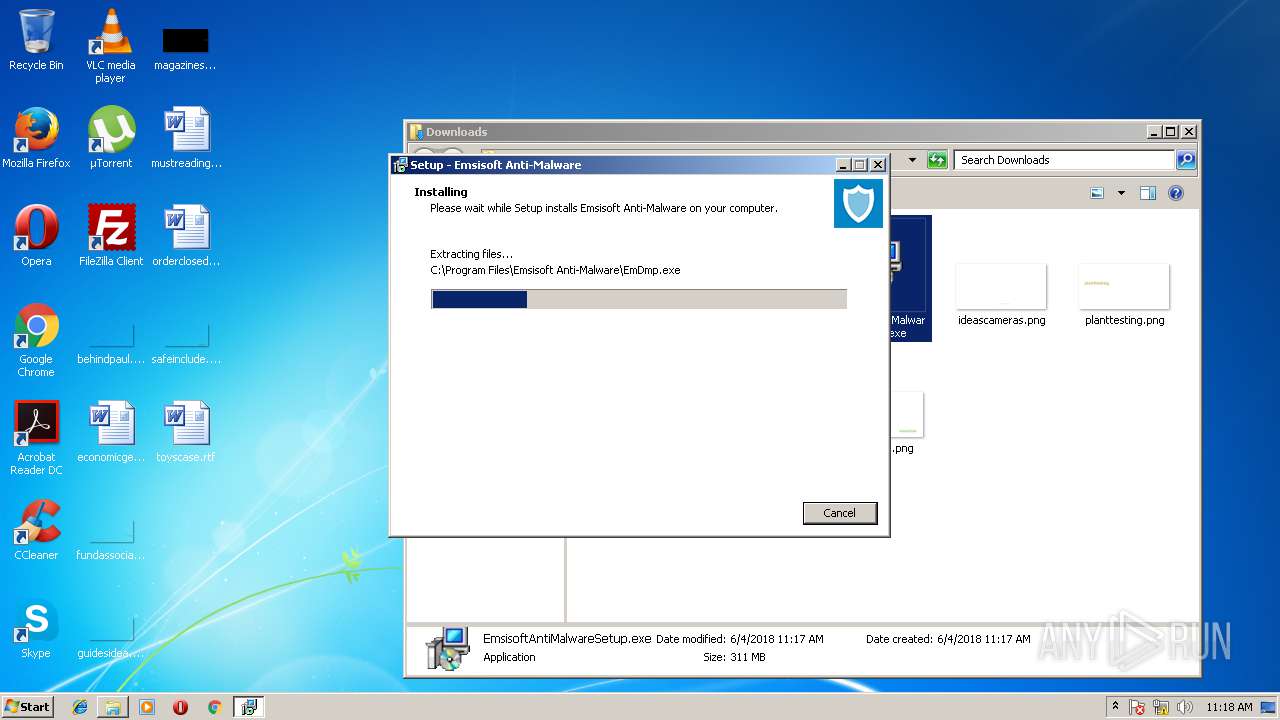
Task: Select the mustreading document icon
Action: [x=186, y=138]
